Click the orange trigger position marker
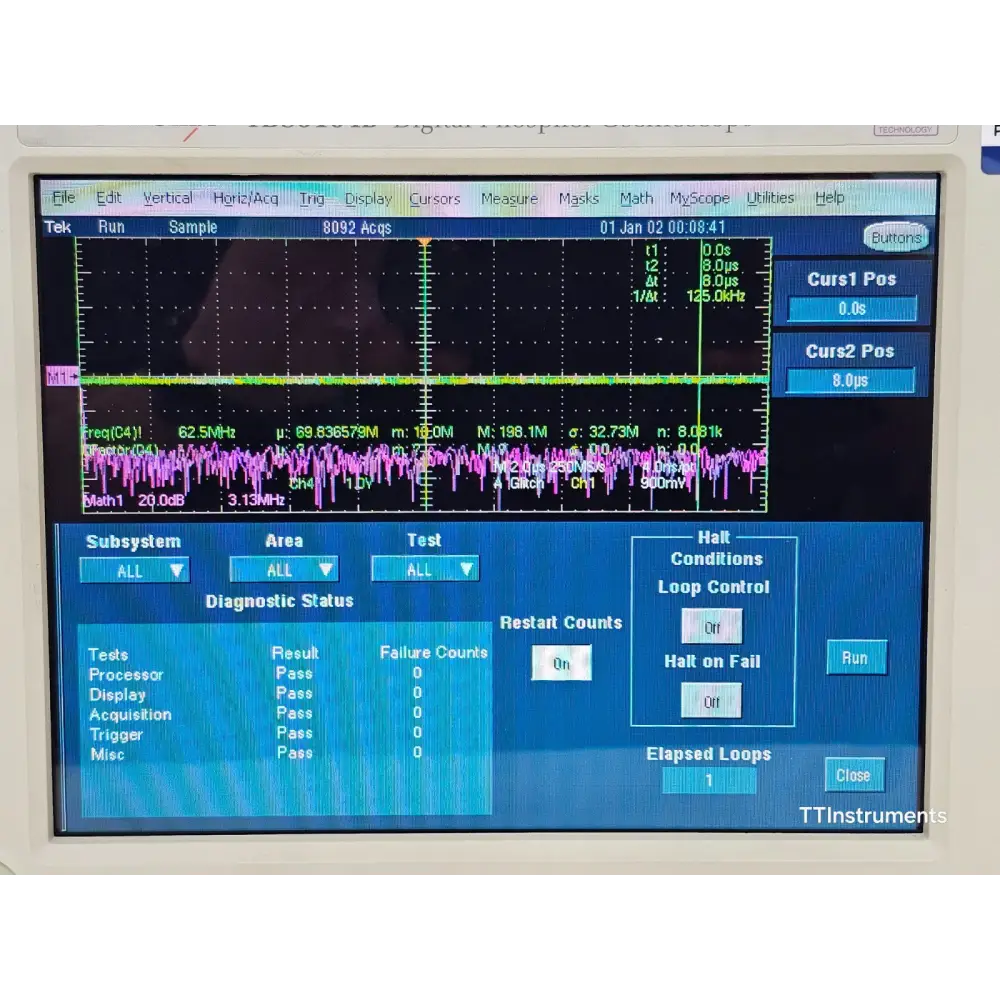 (x=424, y=243)
